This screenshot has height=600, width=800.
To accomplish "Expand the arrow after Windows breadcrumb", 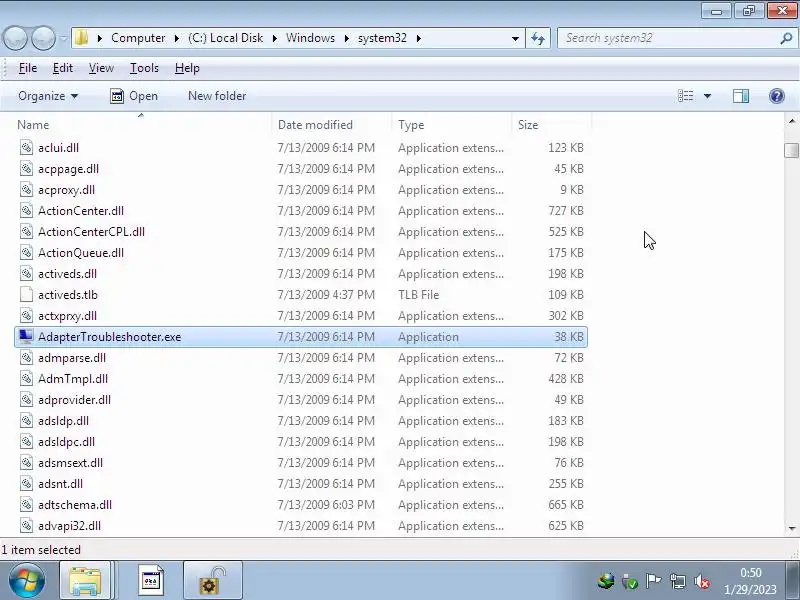I will tap(347, 38).
